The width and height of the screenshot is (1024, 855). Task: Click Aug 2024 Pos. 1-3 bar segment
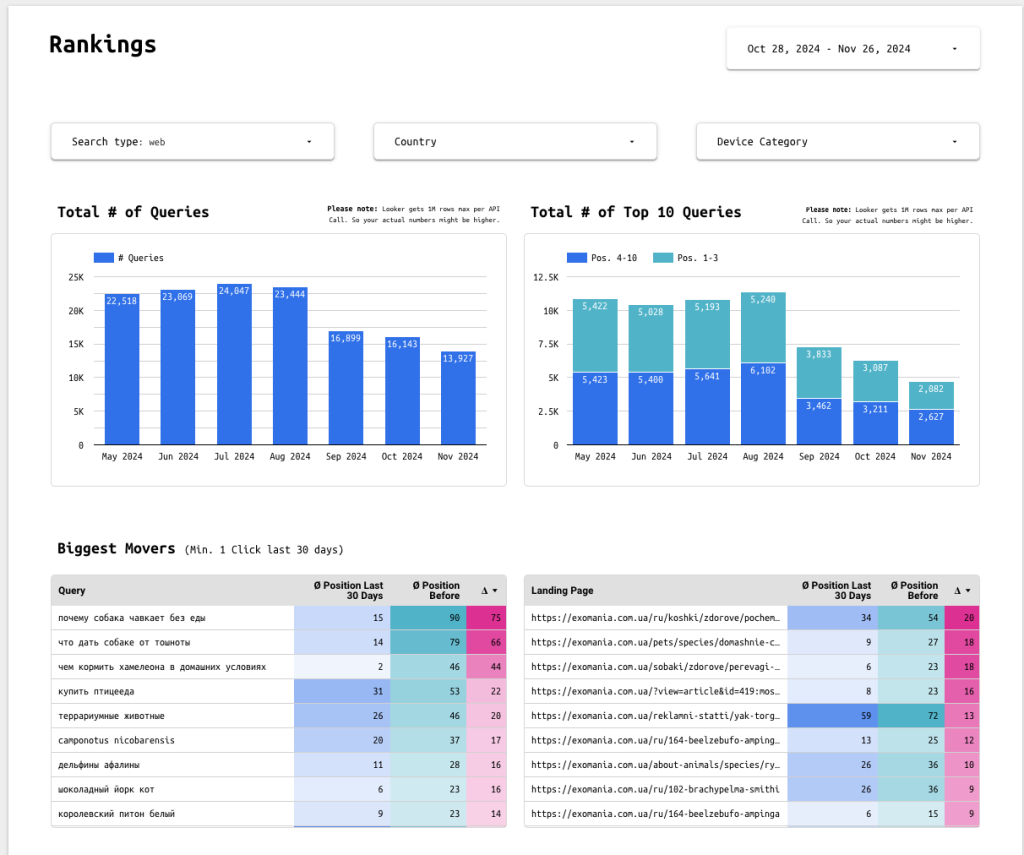pyautogui.click(x=763, y=327)
